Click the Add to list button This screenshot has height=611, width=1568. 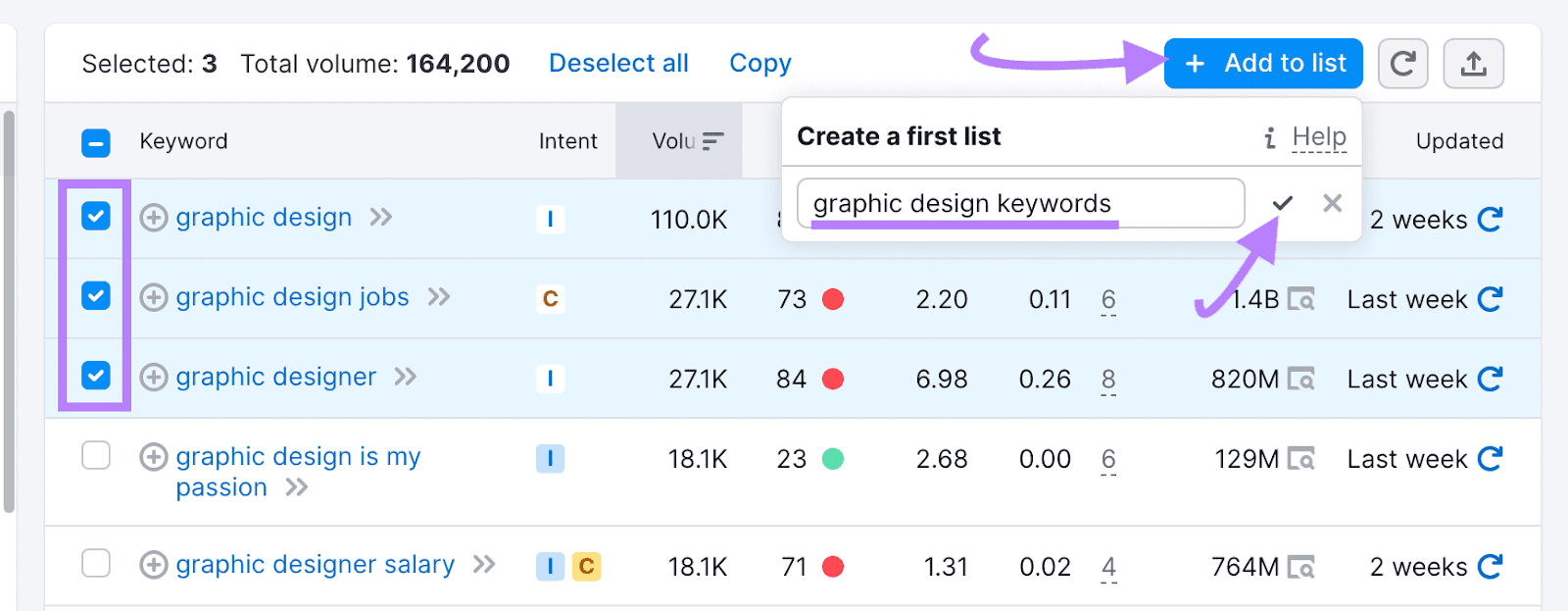1263,64
